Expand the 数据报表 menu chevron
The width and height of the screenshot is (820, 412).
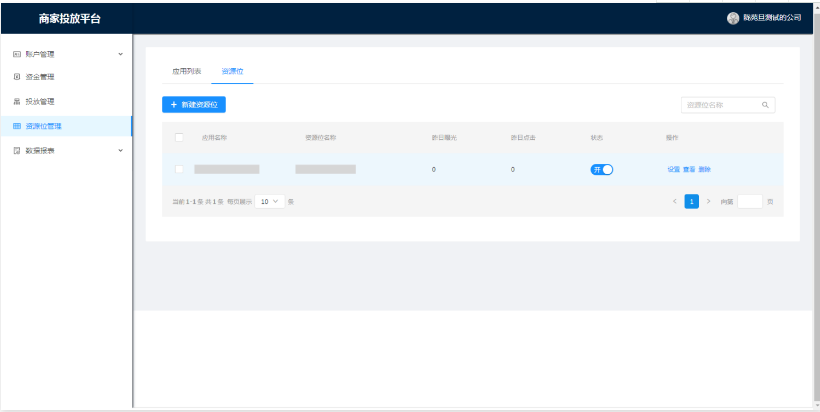click(x=121, y=150)
